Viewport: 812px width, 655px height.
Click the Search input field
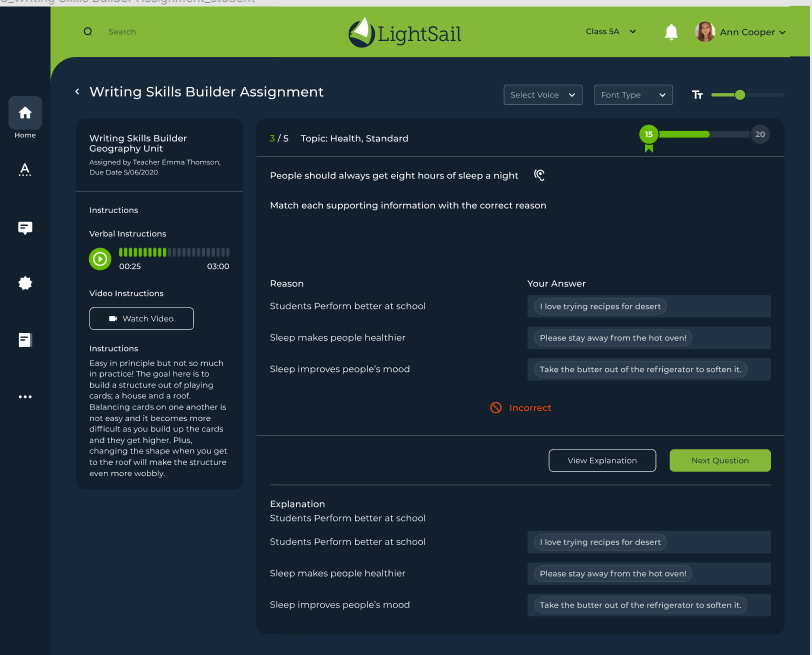pyautogui.click(x=122, y=32)
